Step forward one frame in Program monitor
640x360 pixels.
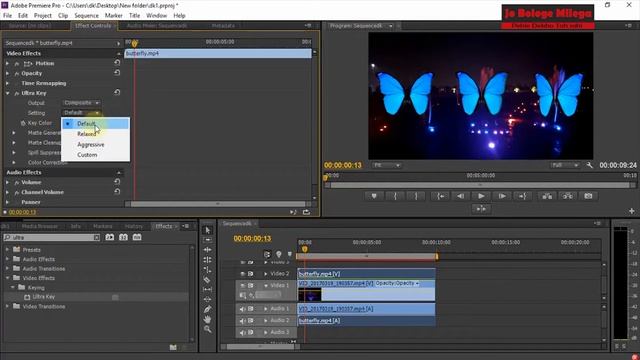(x=502, y=196)
